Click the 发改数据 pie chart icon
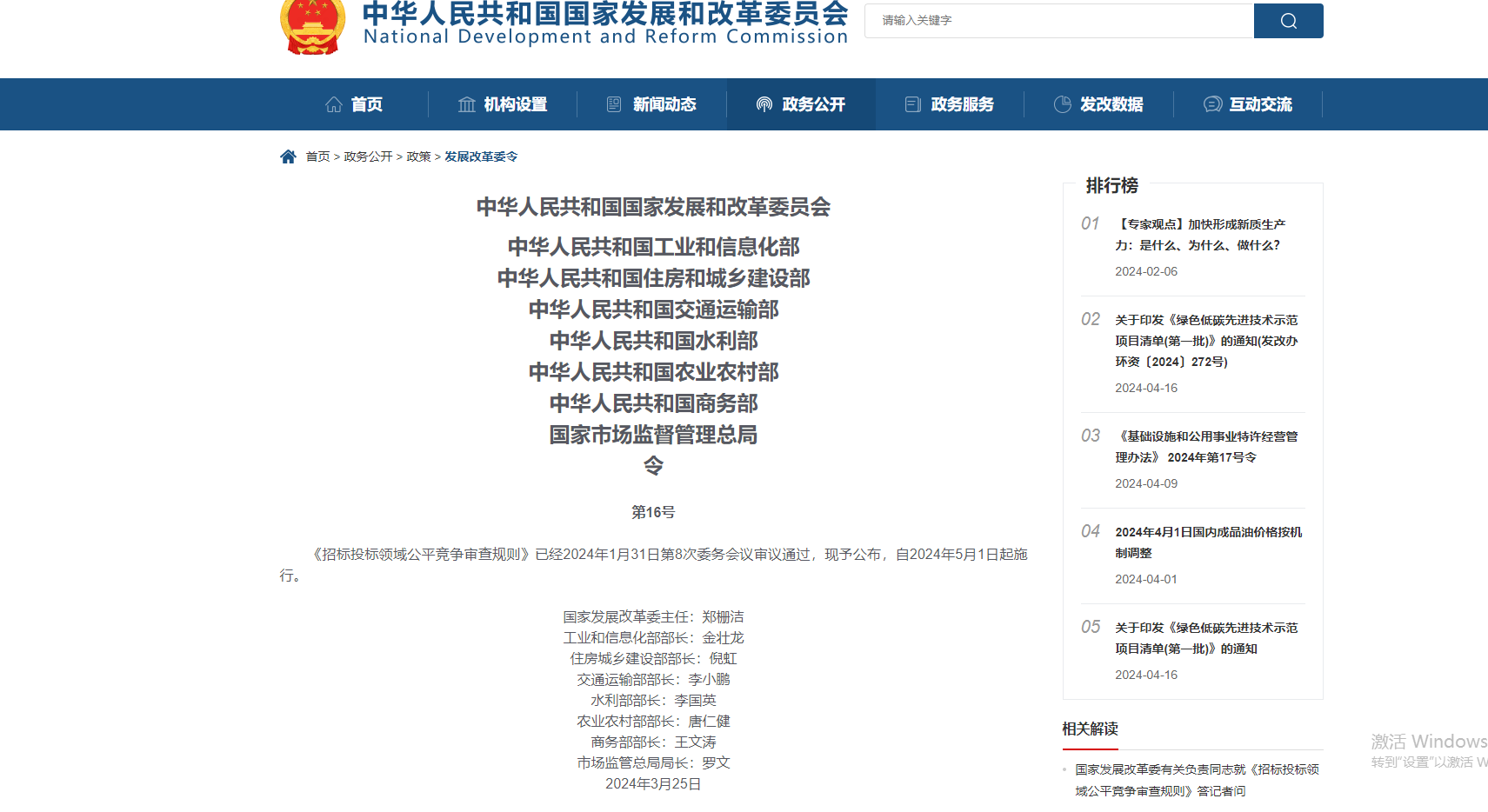The width and height of the screenshot is (1488, 812). pos(1063,104)
